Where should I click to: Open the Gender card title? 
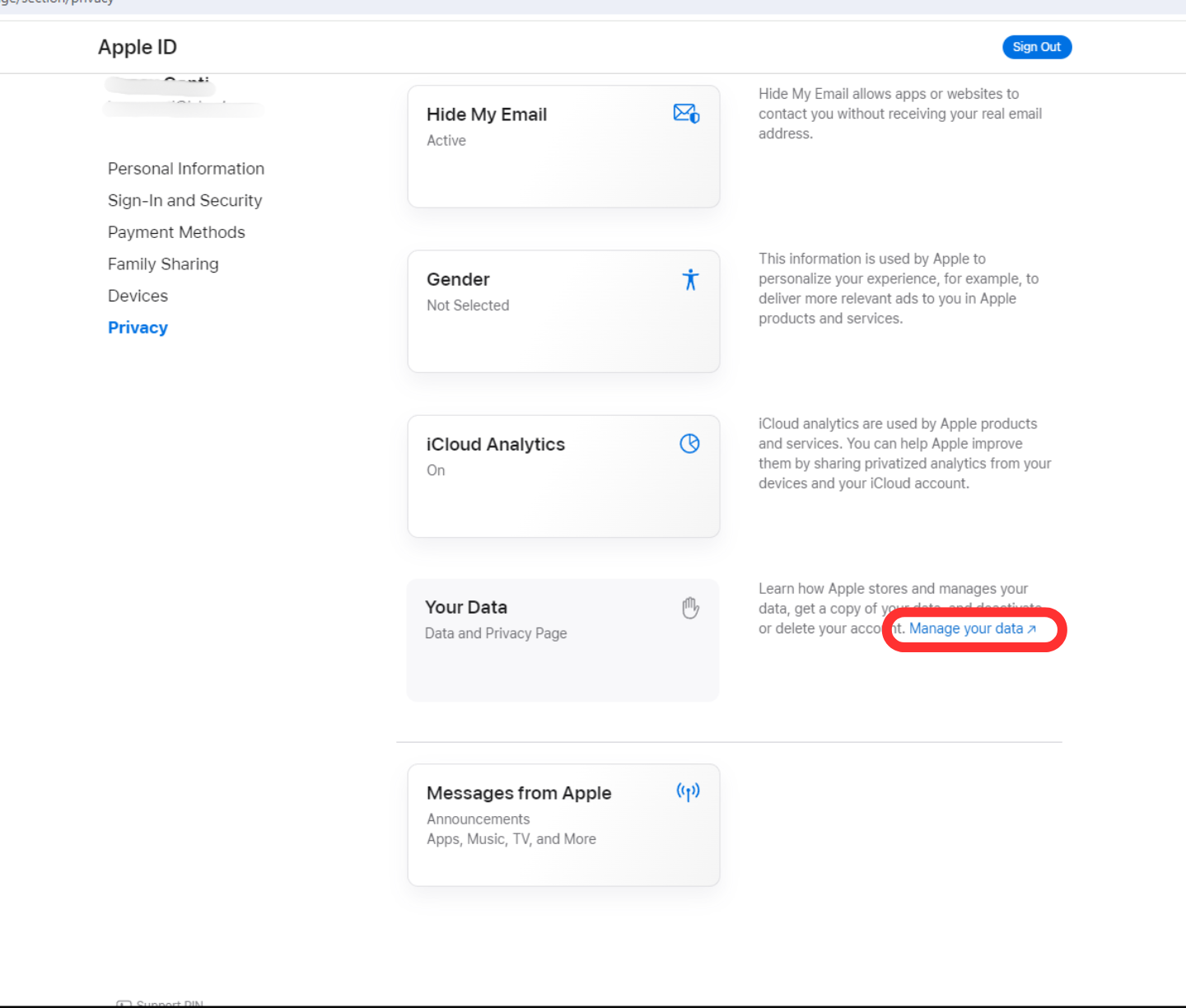point(458,279)
